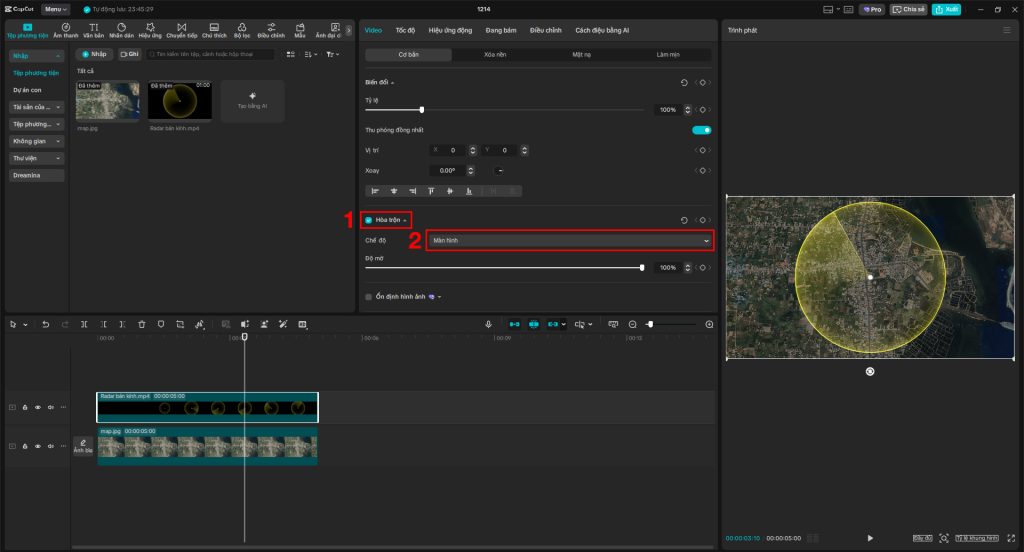
Task: Delete selected clip with trash icon
Action: pos(142,324)
